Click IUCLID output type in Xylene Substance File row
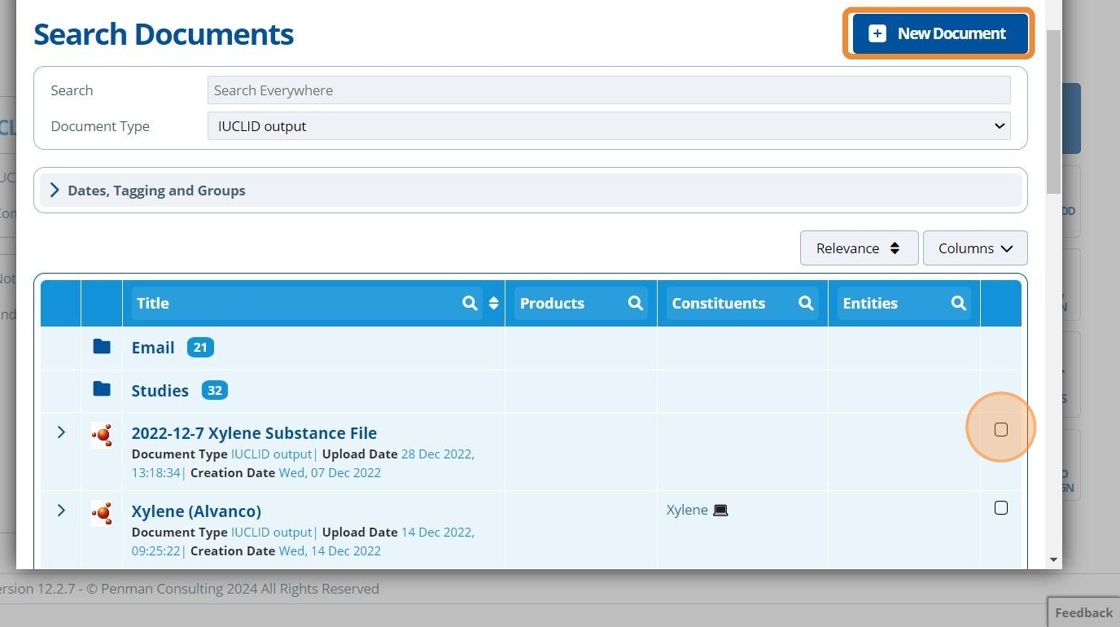Screen dimensions: 1120x627 [x=271, y=454]
